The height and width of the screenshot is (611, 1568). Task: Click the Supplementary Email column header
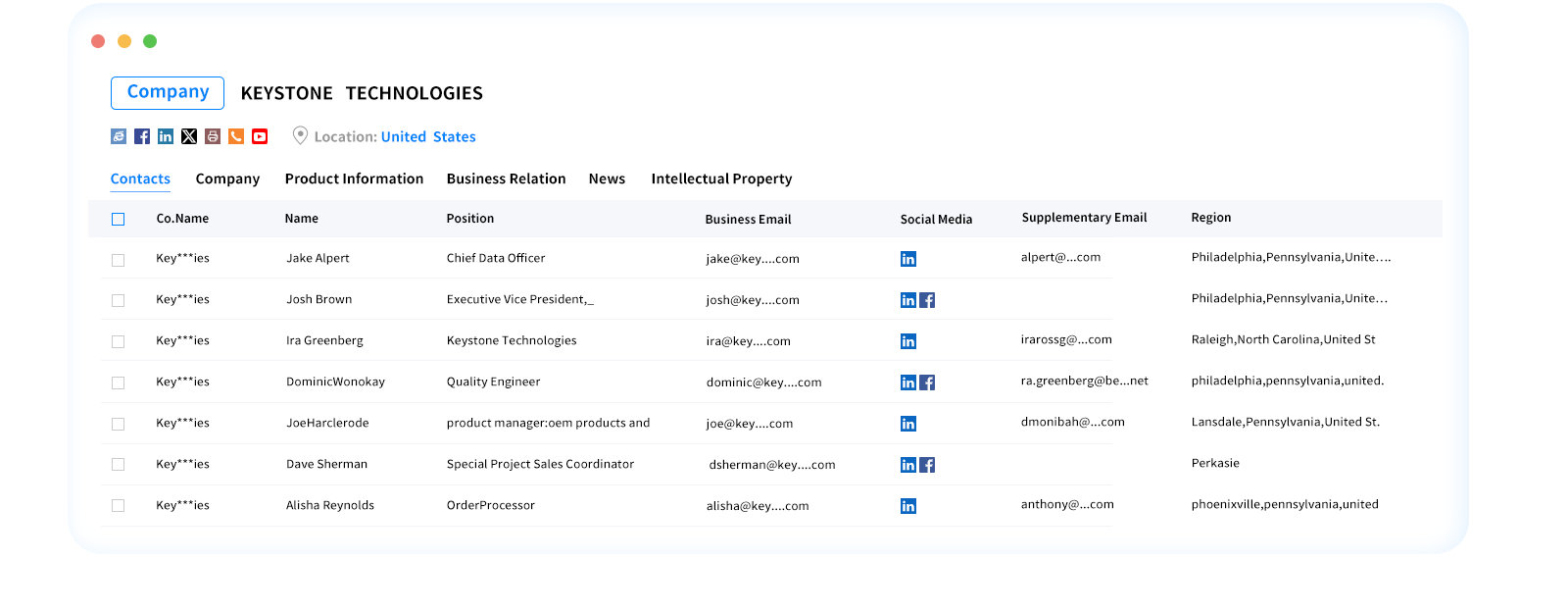1084,218
